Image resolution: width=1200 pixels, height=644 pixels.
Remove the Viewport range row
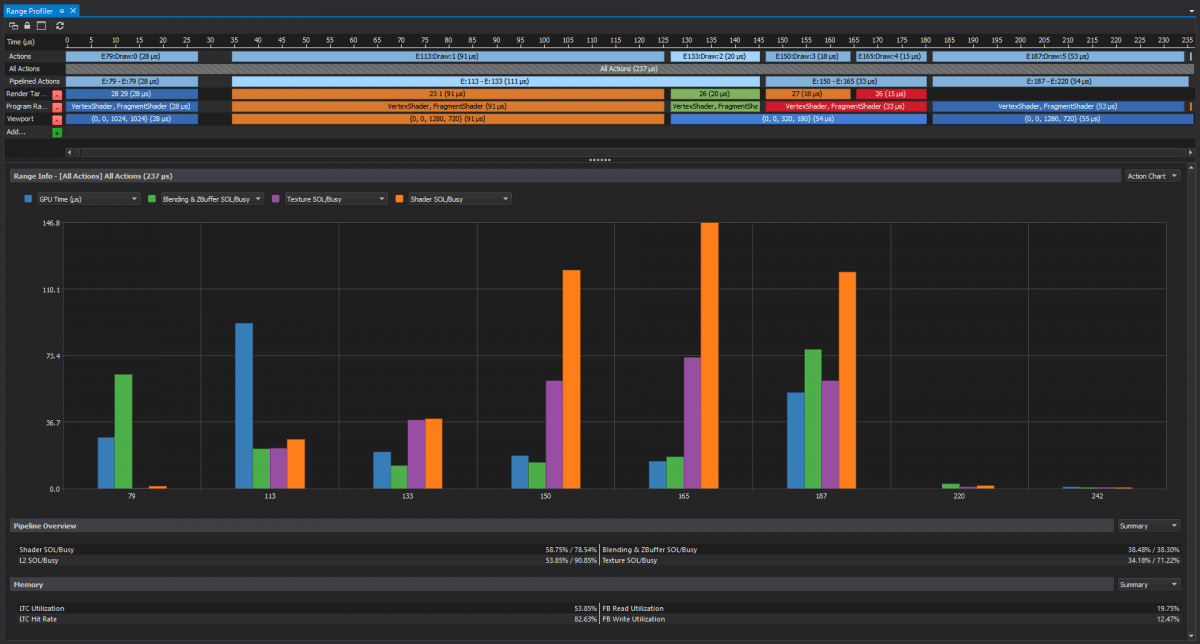point(57,118)
